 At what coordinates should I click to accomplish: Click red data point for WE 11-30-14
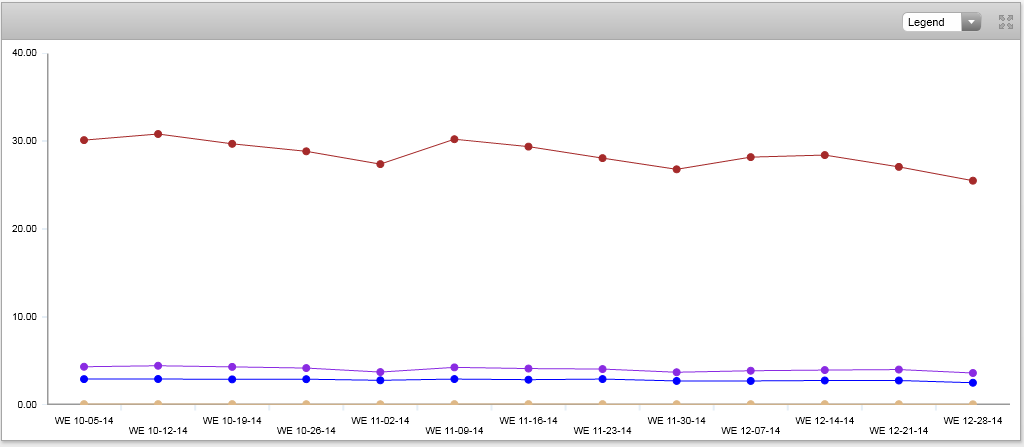(x=677, y=169)
